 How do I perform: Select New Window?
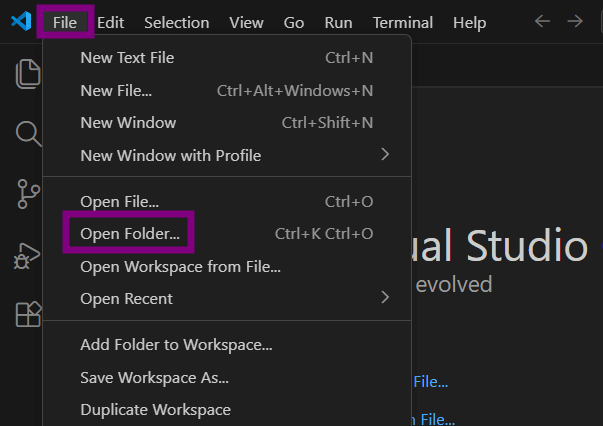click(227, 123)
